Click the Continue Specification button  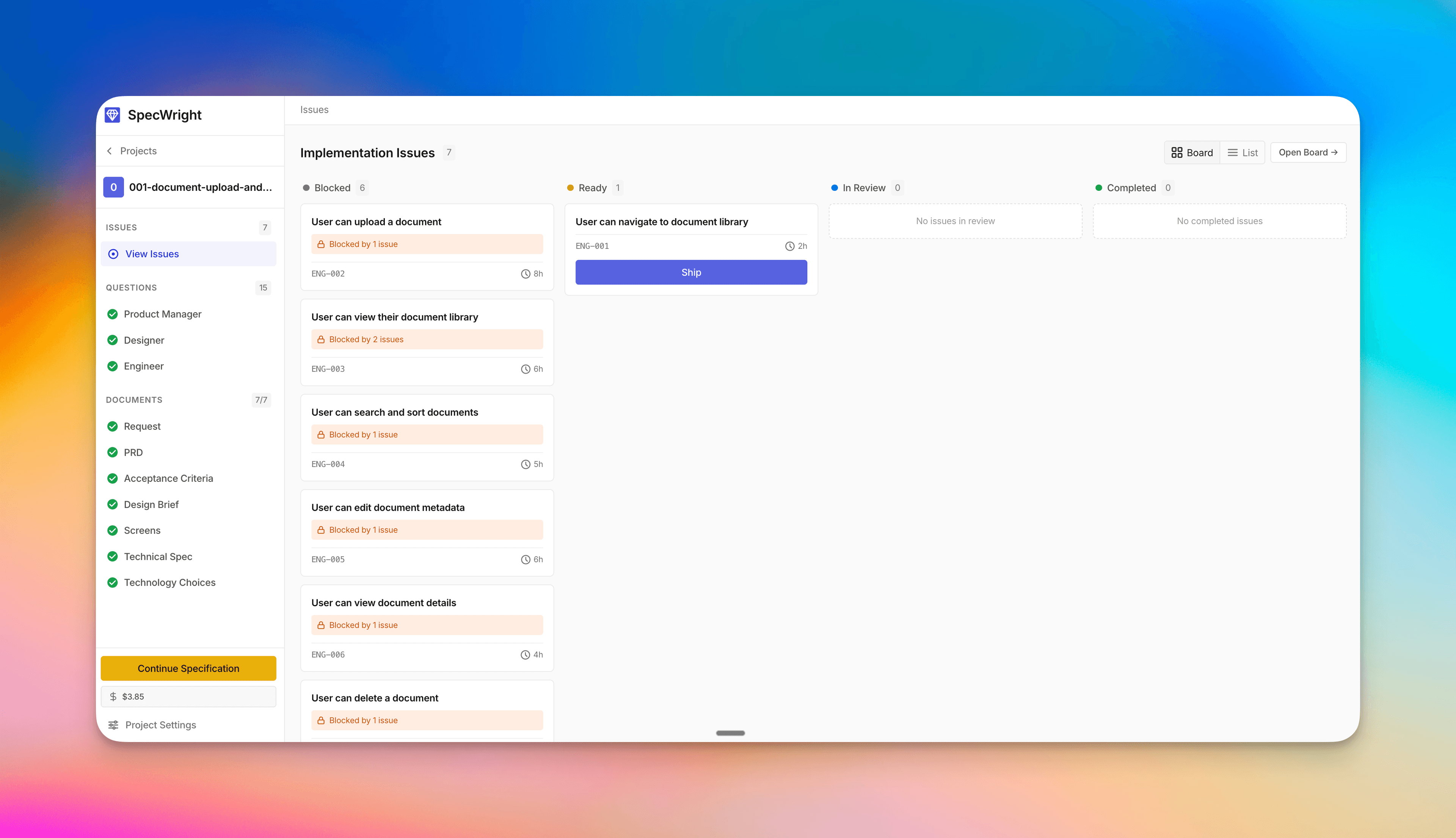(x=188, y=668)
